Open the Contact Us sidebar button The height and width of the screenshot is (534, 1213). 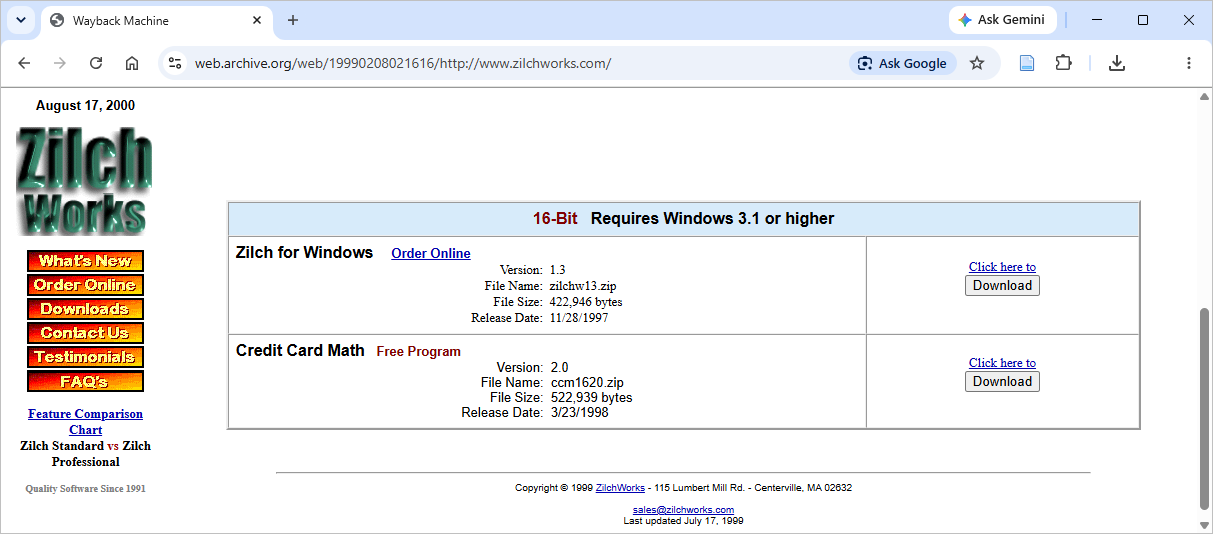click(x=85, y=333)
